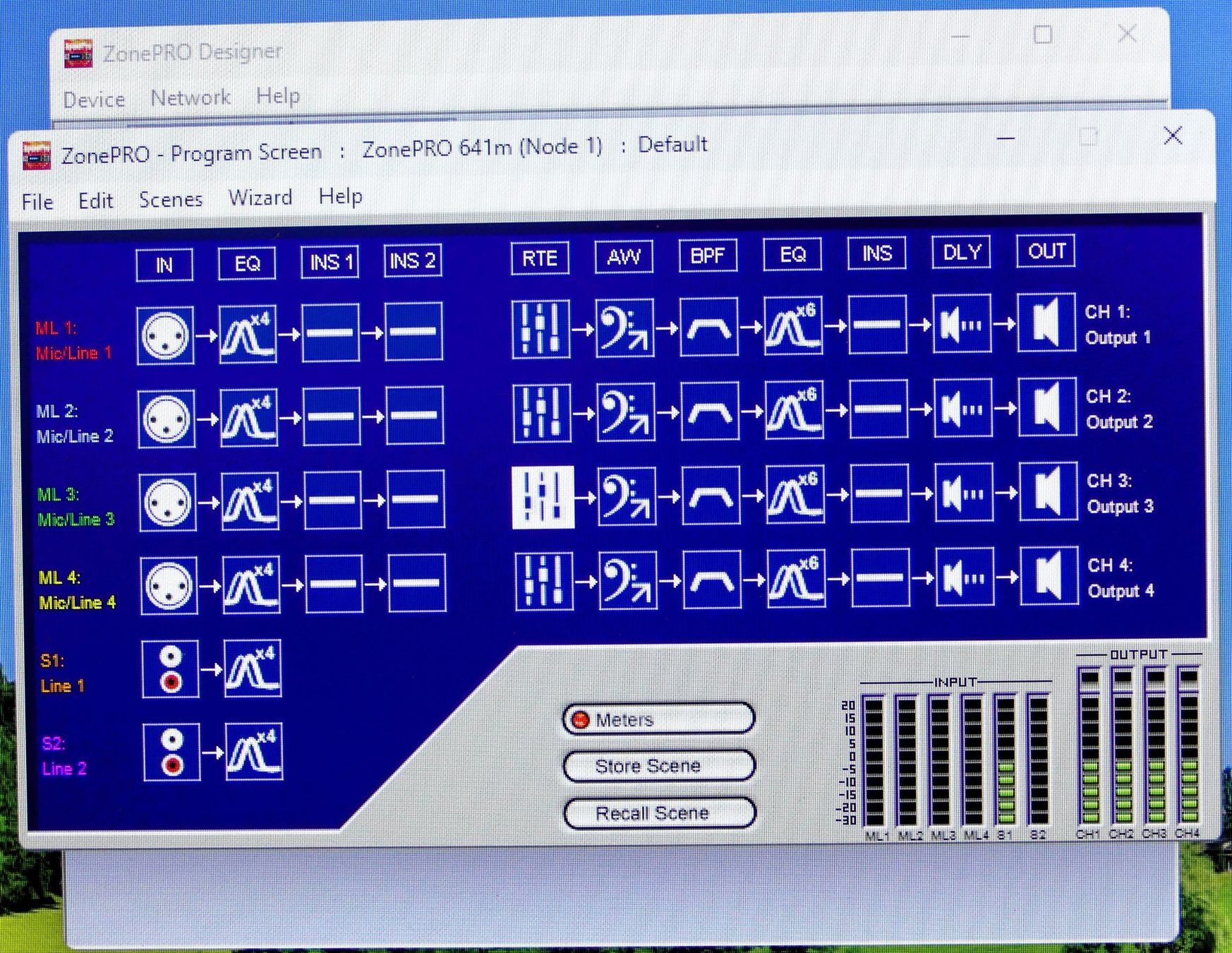
Task: Open the ML 2 input EQ x4 block
Action: [x=248, y=418]
